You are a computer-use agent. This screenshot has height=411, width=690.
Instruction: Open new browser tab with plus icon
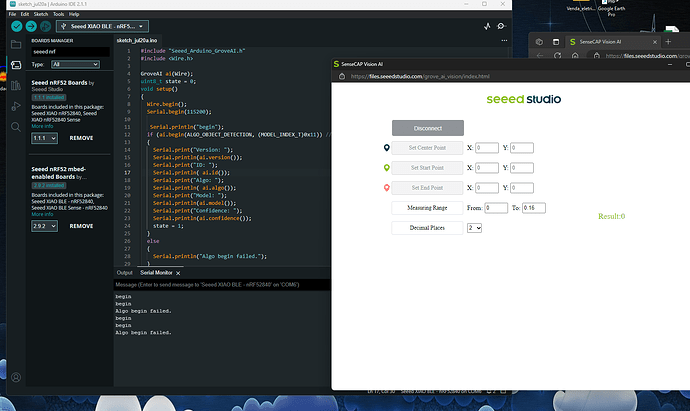668,42
